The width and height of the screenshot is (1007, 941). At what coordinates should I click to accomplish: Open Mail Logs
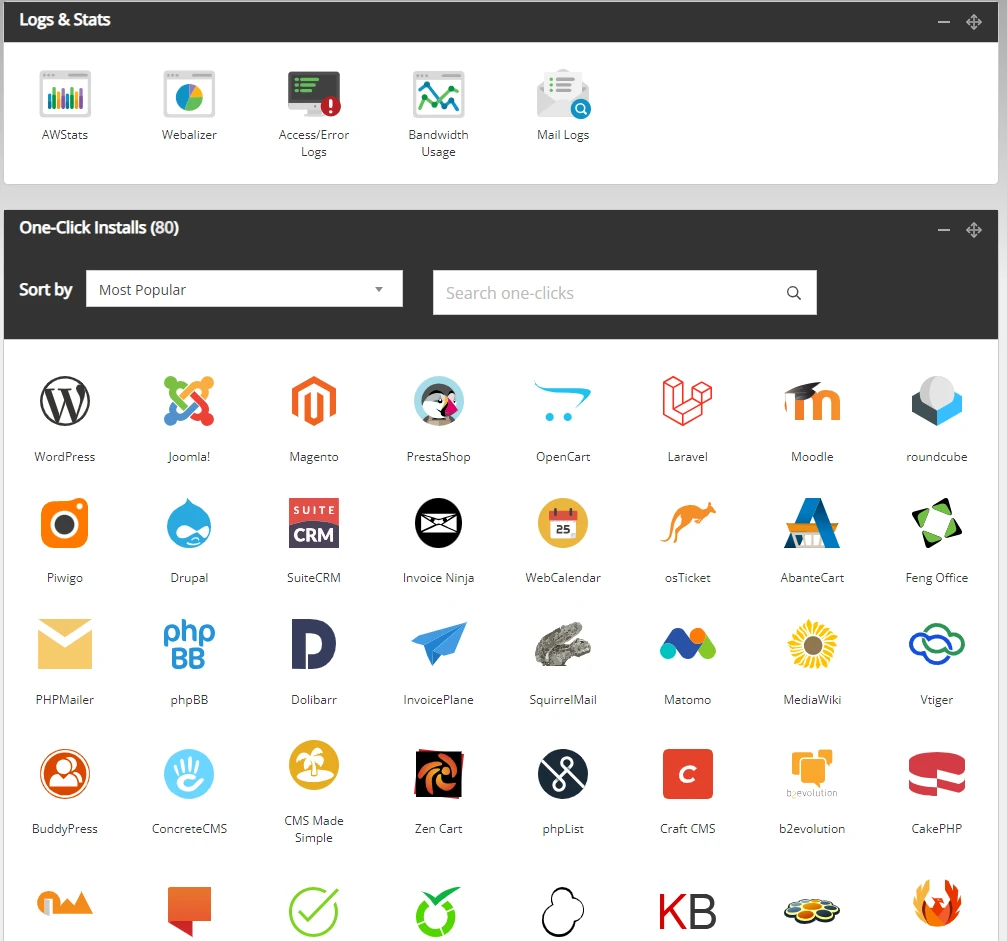563,95
